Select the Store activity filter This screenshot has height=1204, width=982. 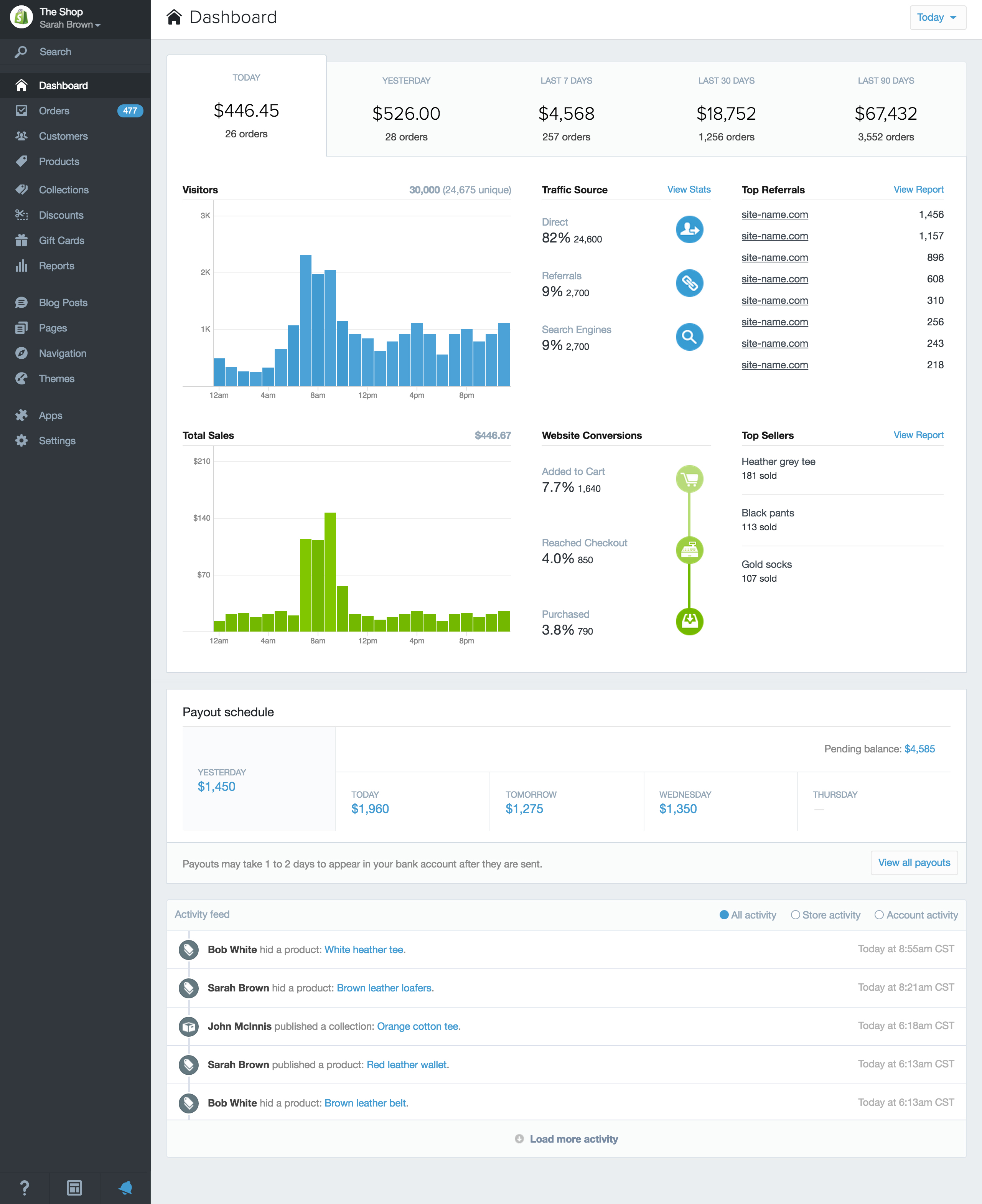(795, 915)
